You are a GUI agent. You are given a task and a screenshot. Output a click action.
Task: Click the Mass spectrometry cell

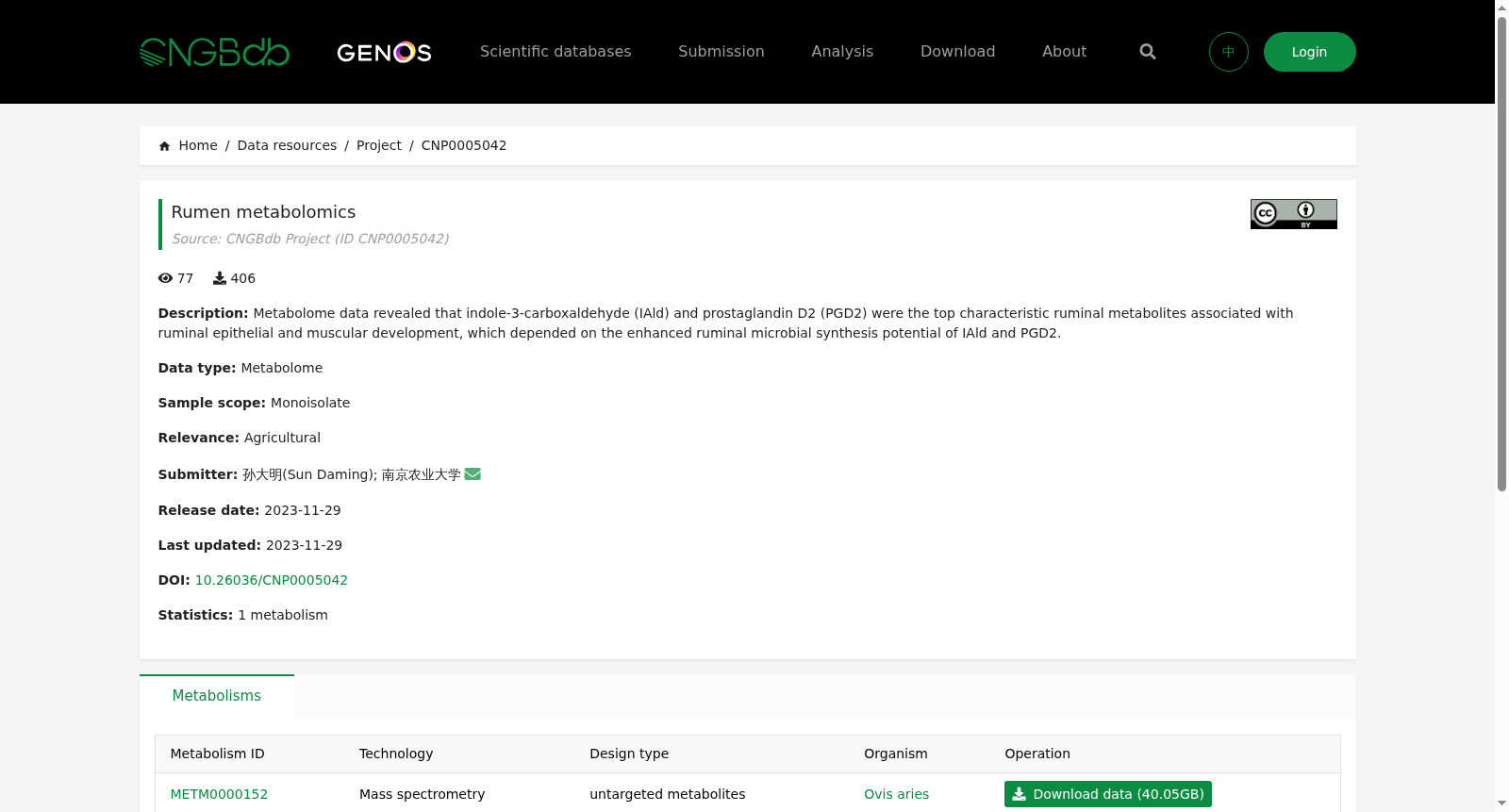[x=422, y=794]
